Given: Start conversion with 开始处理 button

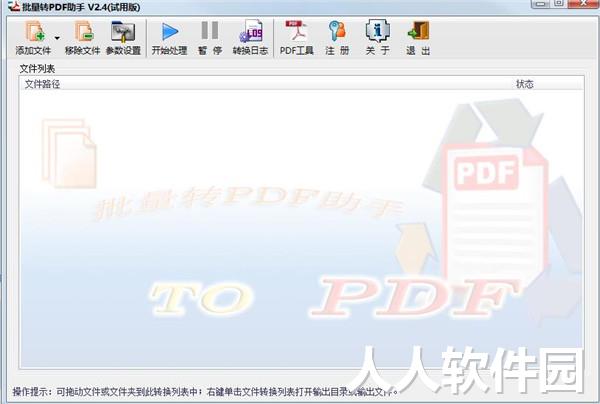Looking at the screenshot, I should [169, 37].
